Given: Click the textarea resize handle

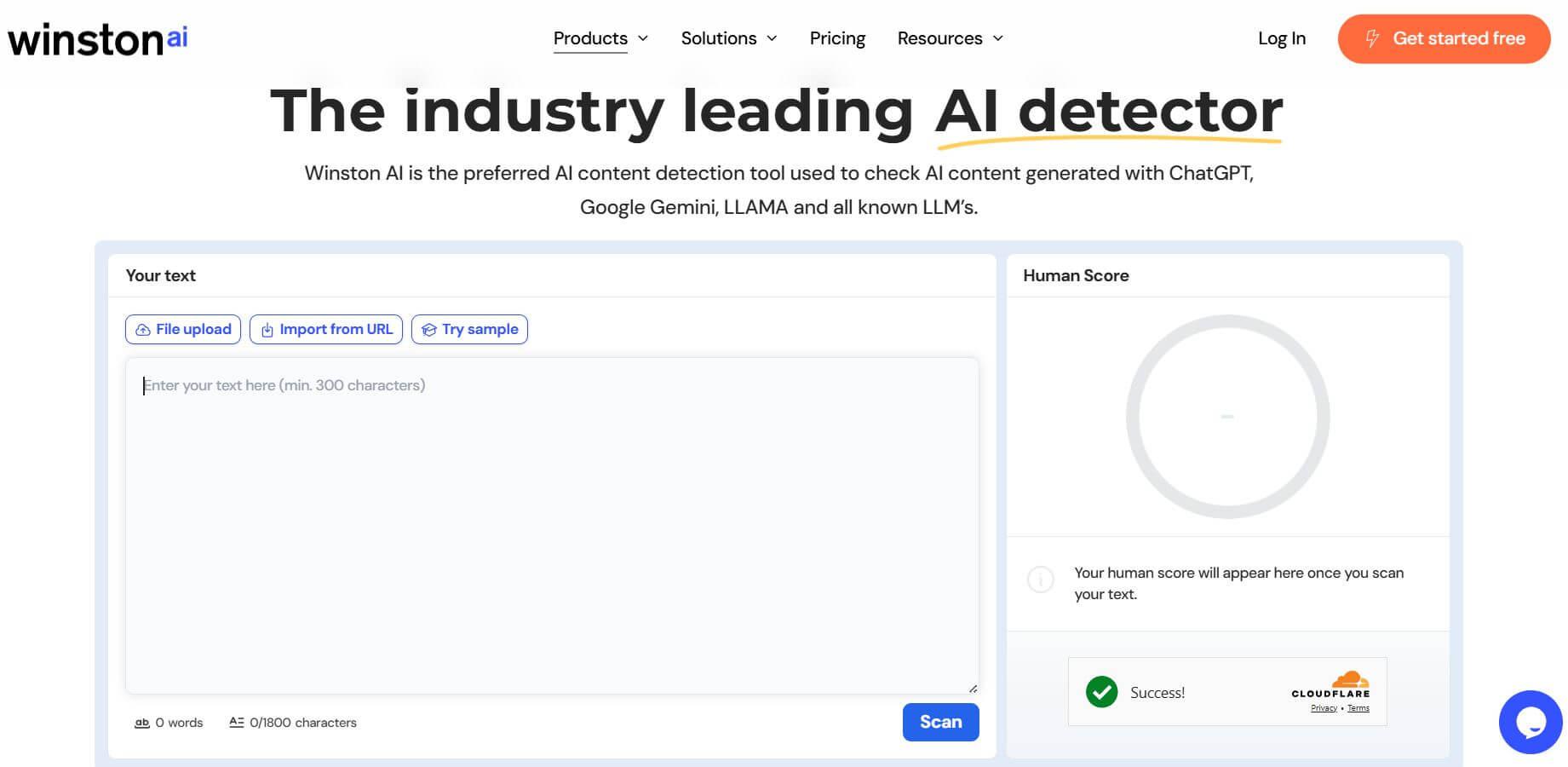Looking at the screenshot, I should (x=973, y=688).
